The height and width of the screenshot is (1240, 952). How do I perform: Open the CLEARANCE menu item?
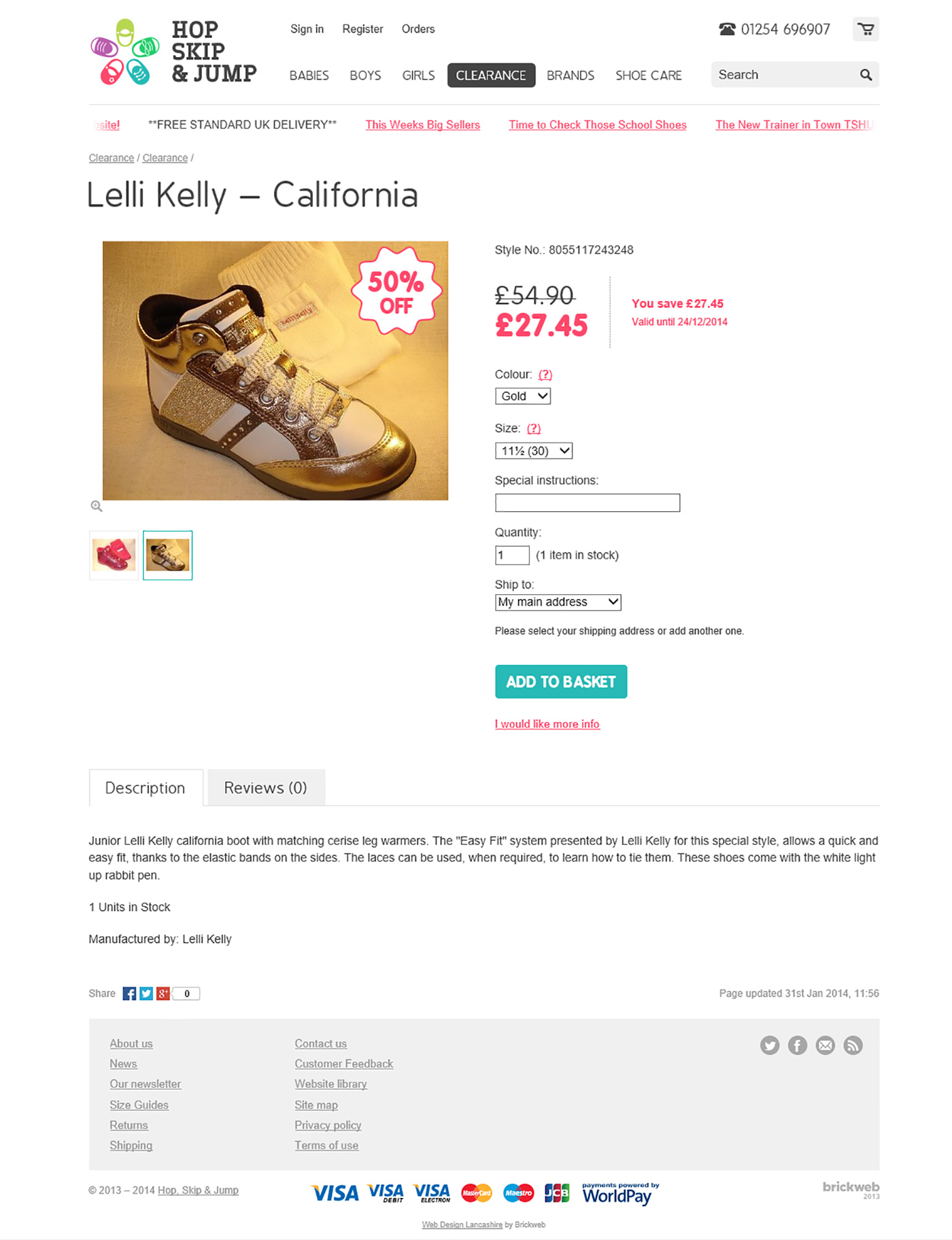coord(491,75)
